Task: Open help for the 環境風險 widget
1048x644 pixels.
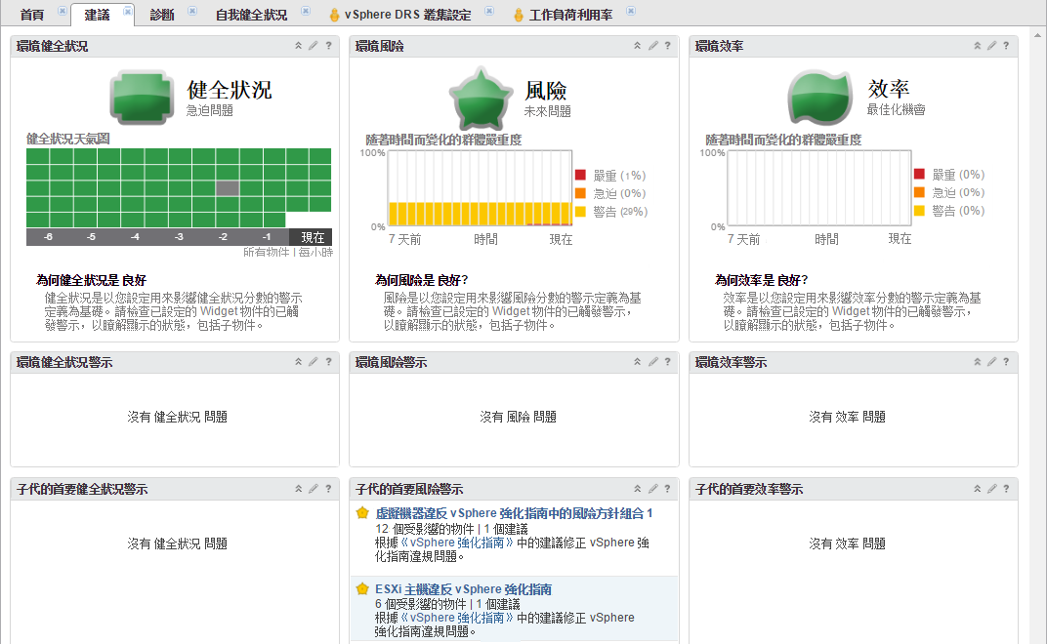Action: (x=667, y=46)
